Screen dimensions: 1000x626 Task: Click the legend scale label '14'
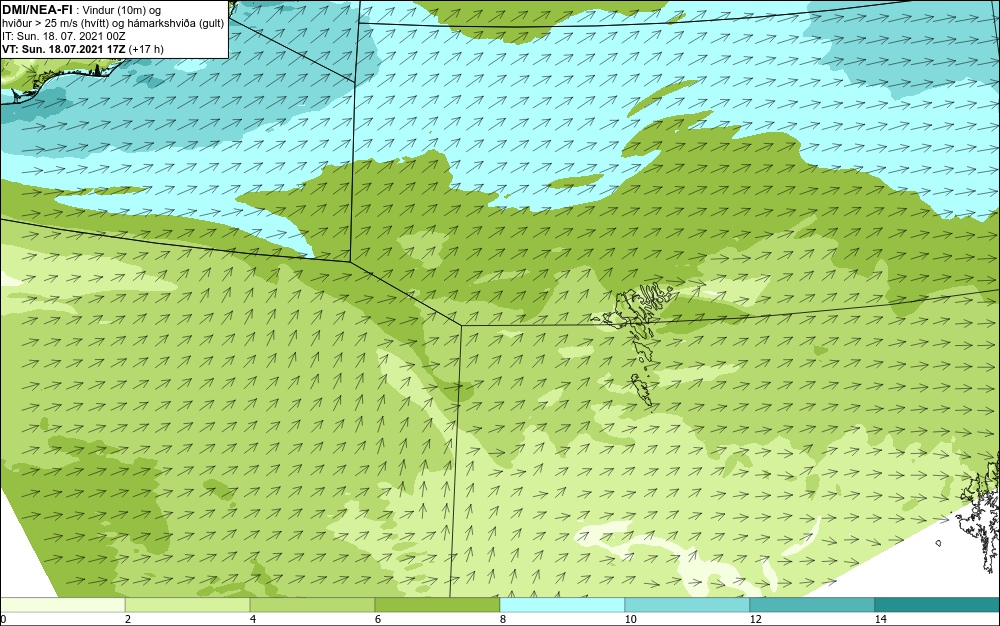click(880, 619)
